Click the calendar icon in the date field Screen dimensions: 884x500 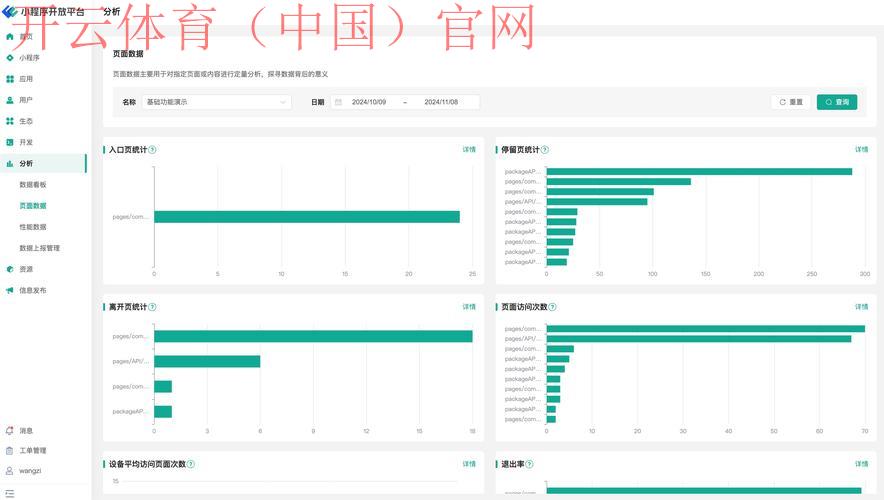pos(338,102)
